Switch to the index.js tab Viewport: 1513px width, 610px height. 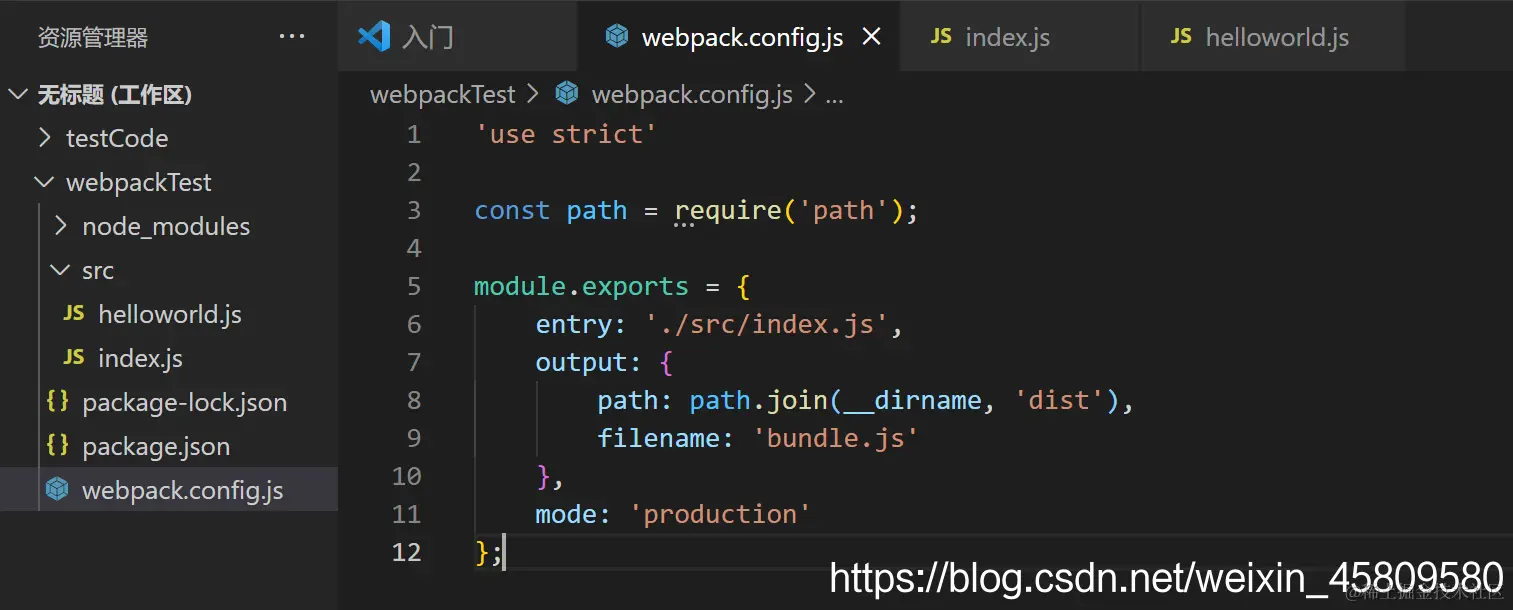click(1019, 36)
